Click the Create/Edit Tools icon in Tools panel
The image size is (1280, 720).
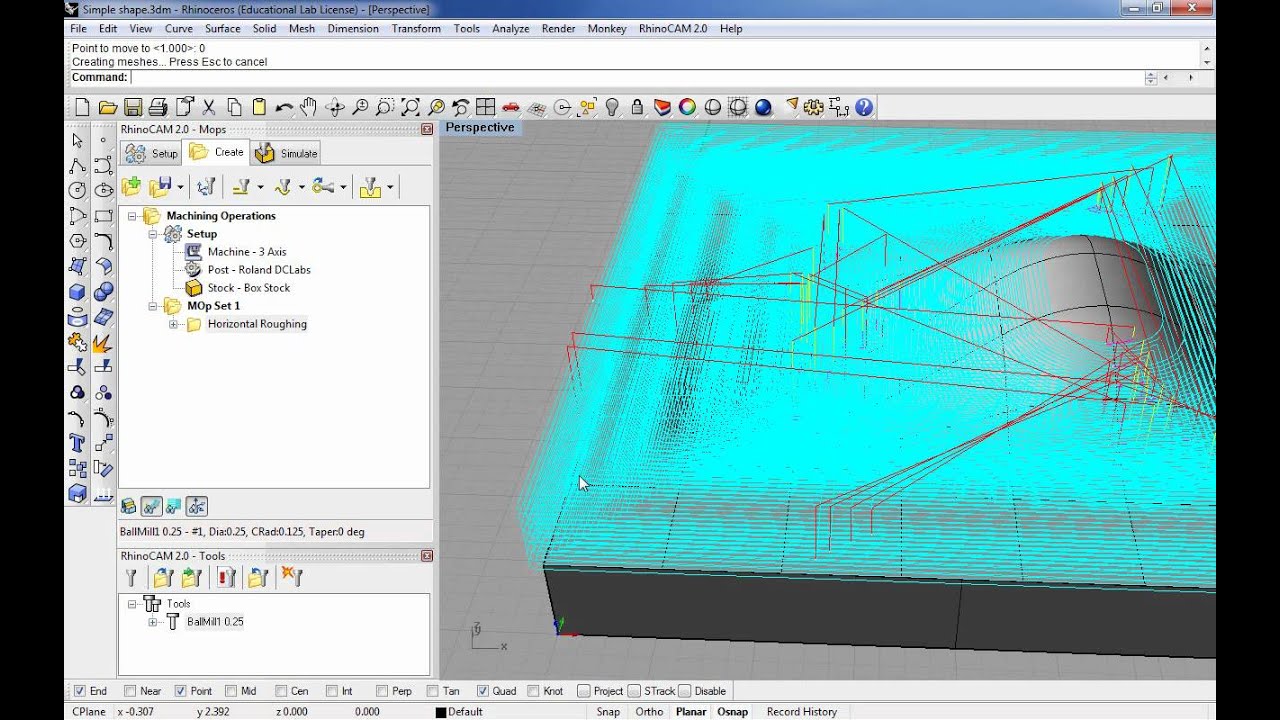(x=131, y=577)
